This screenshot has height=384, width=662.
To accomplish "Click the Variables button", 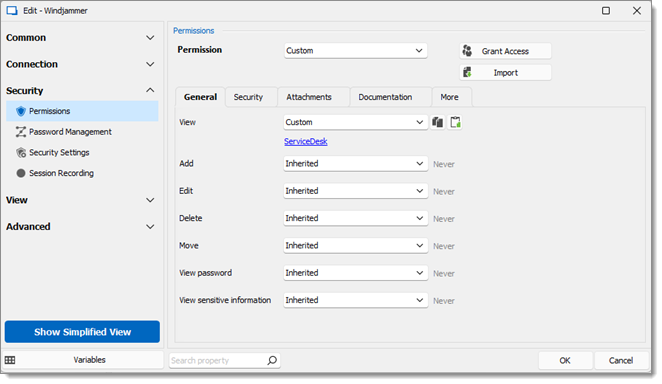I will (83, 360).
